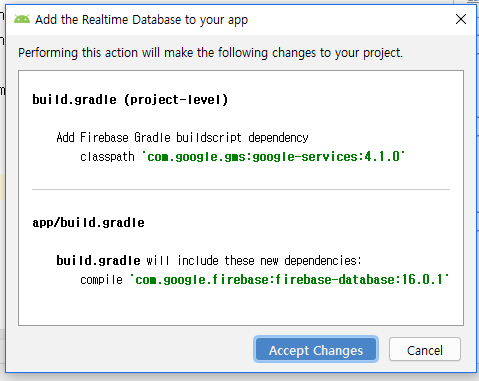
Task: Click the bold 'build.gradle' word before 'will include'
Action: (x=98, y=260)
